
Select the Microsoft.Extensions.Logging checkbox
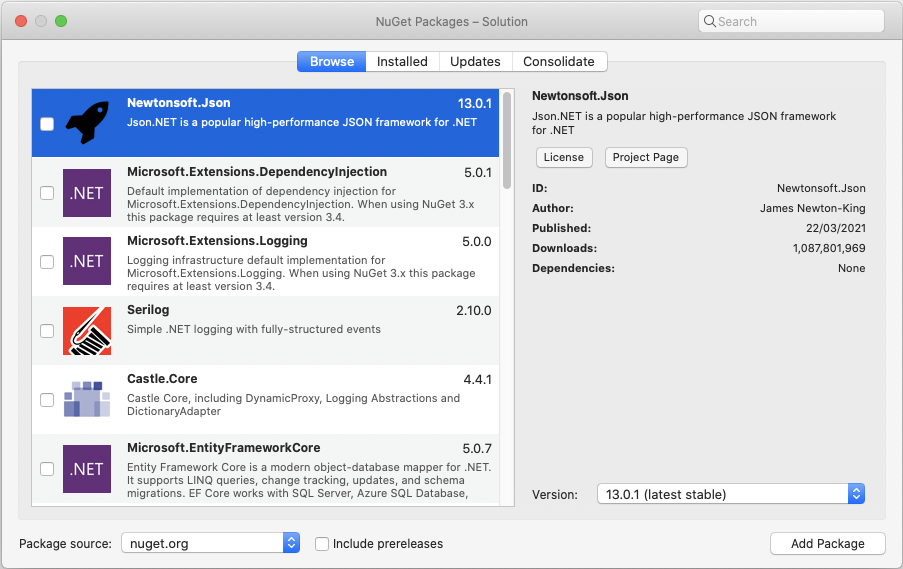click(47, 262)
